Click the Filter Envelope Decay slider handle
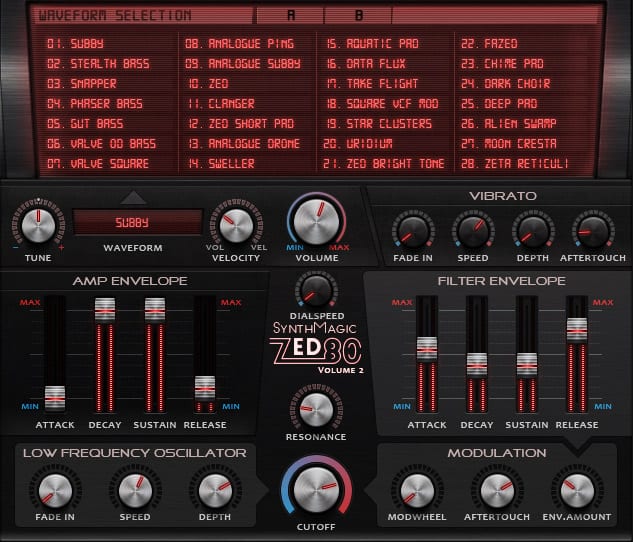The height and width of the screenshot is (542, 633). pos(477,366)
